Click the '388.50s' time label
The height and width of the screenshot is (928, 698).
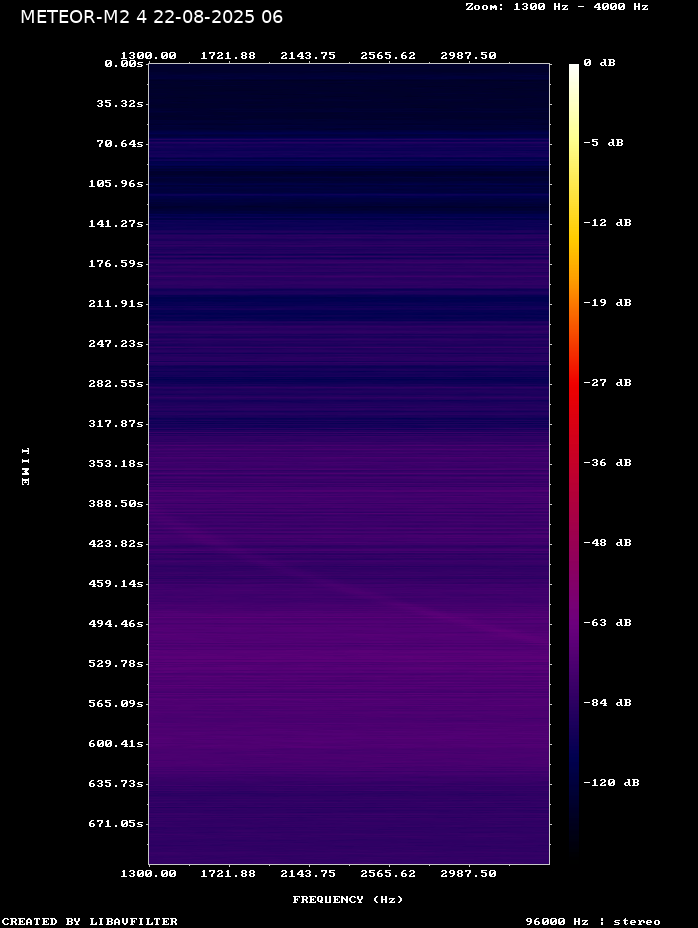click(x=116, y=504)
